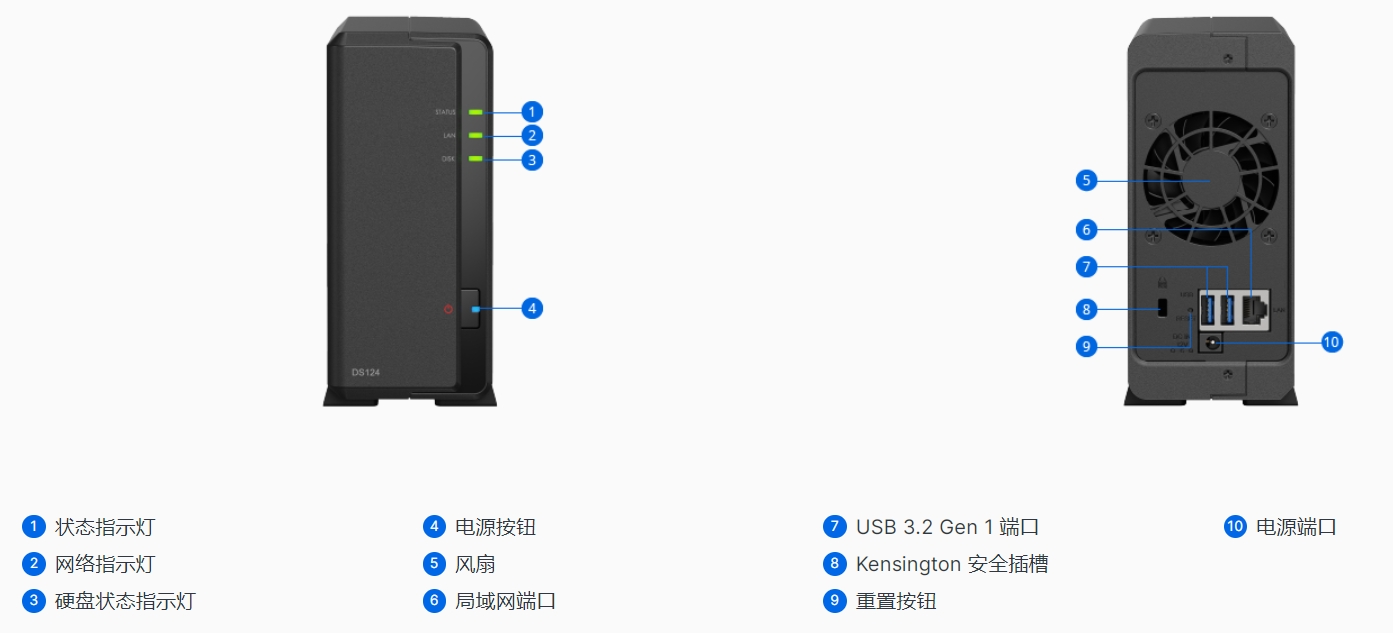This screenshot has height=633, width=1393.
Task: Click callout marker 9 for reset button
Action: (x=1086, y=347)
